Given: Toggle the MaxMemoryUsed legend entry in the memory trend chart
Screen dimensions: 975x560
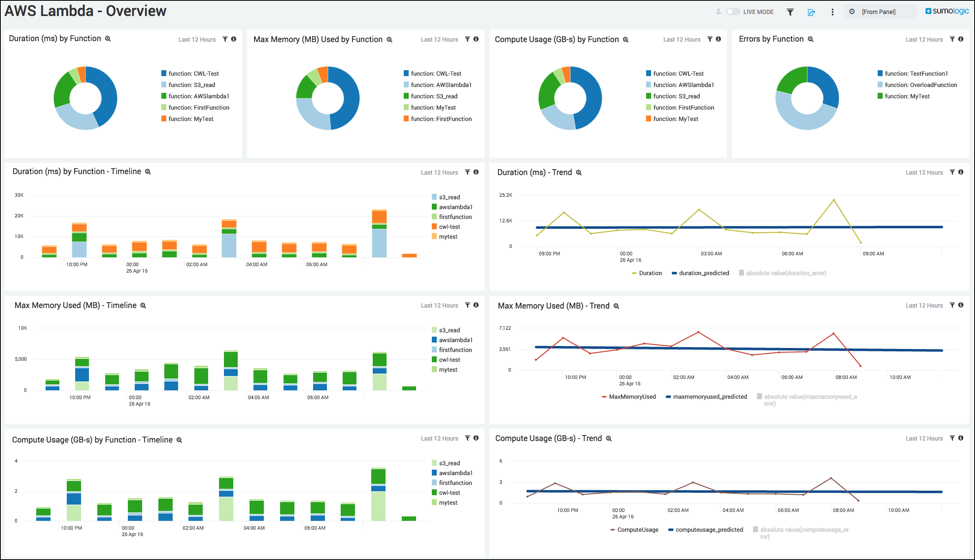Looking at the screenshot, I should [629, 397].
